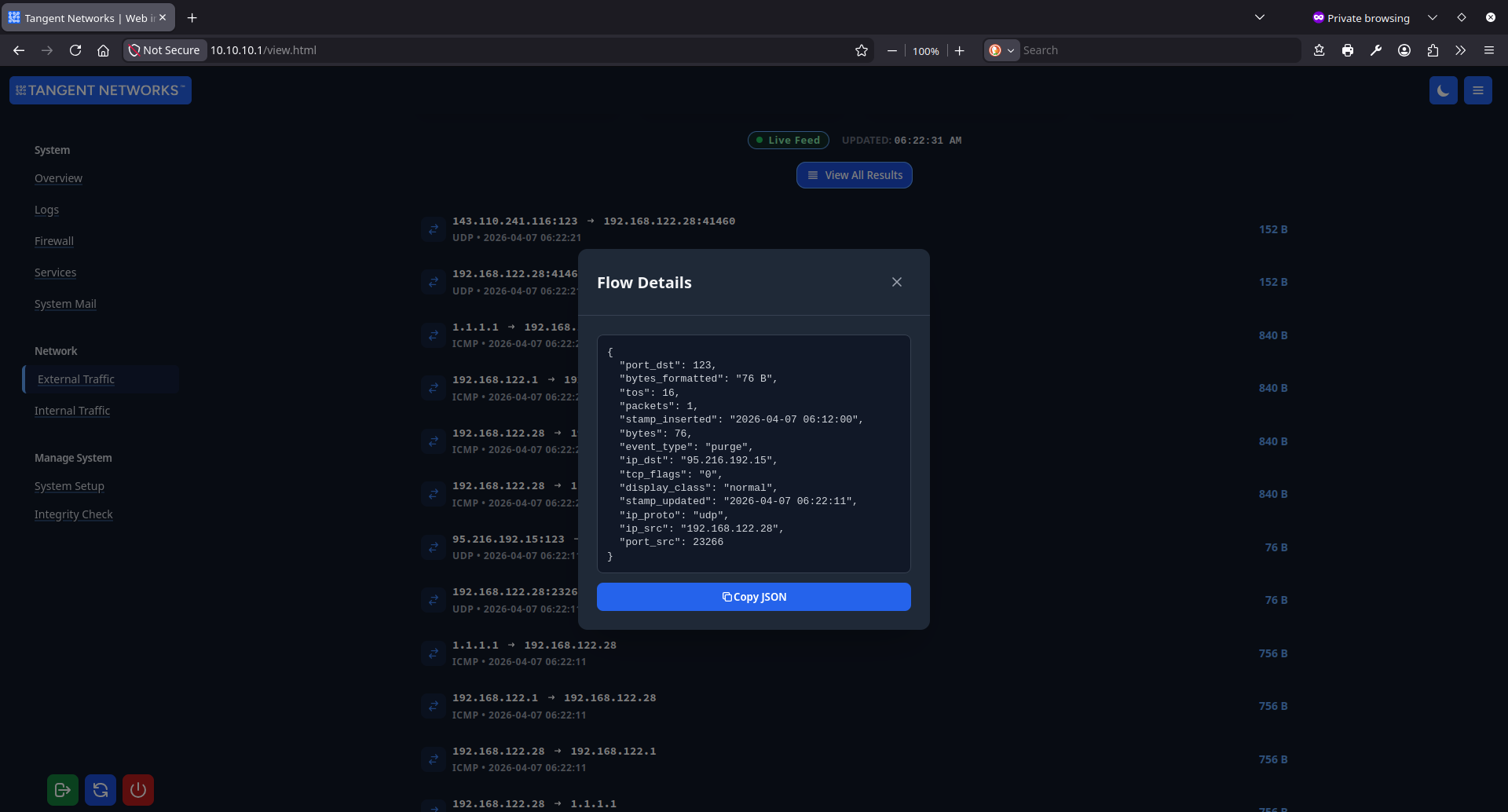Open the Firefox account profile icon

[1404, 49]
